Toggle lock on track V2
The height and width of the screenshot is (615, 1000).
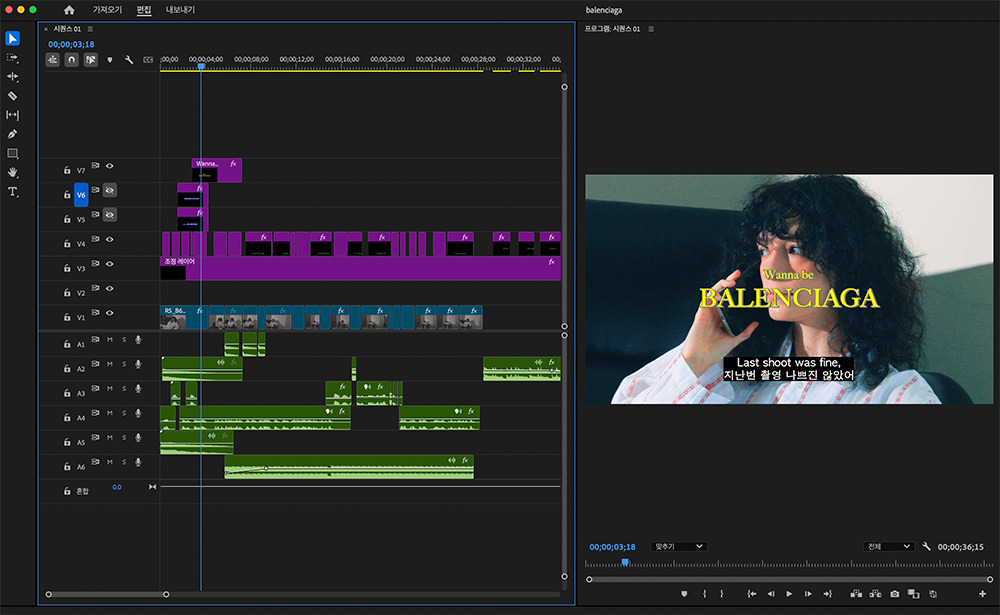click(x=67, y=293)
